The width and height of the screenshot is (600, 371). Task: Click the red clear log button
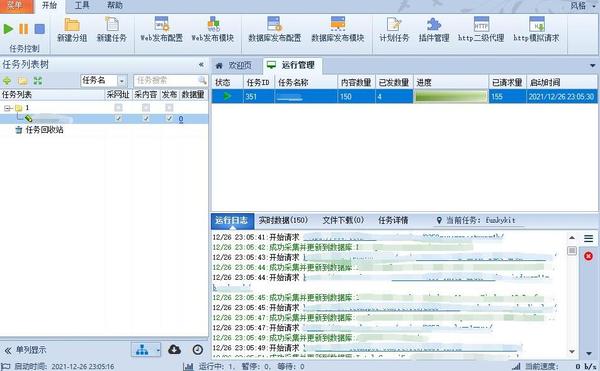pos(589,256)
